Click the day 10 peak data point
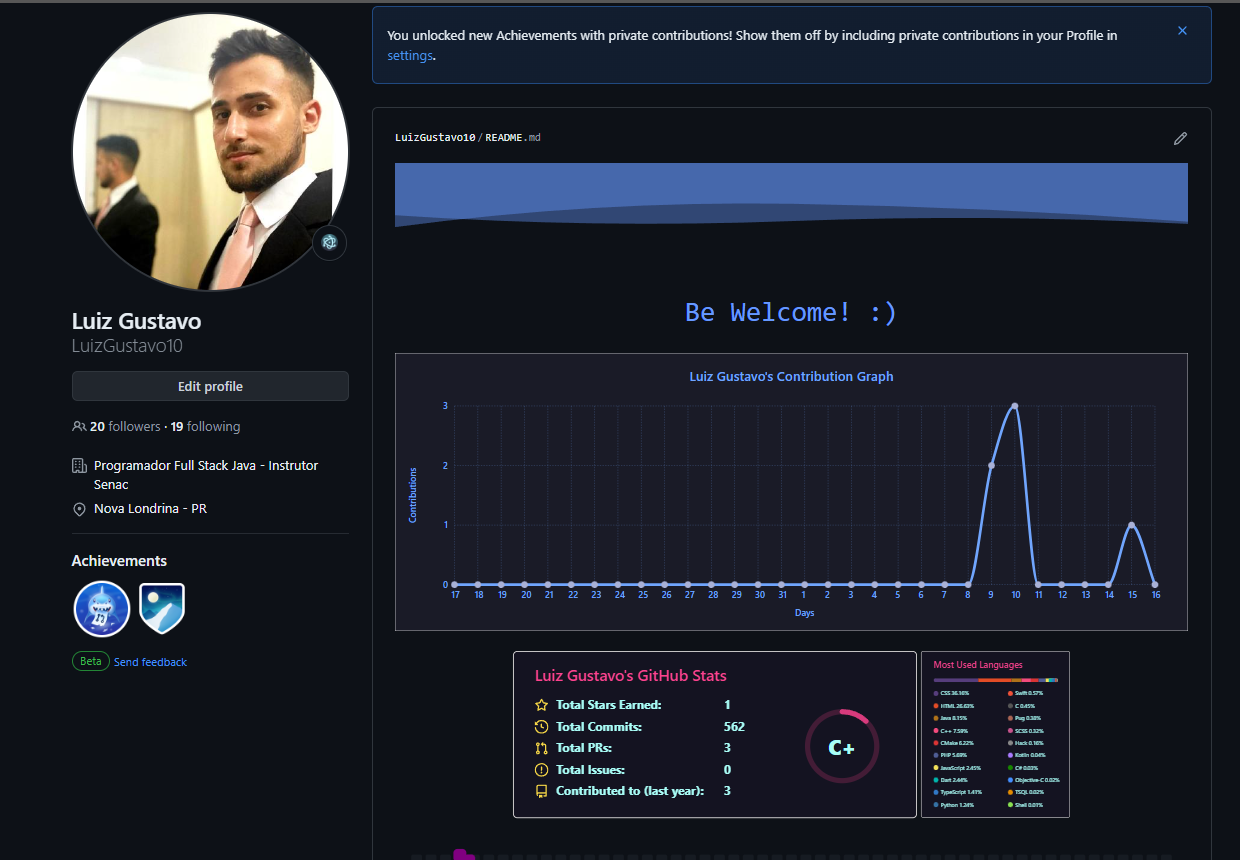Screen dimensions: 1240x860 point(1015,406)
